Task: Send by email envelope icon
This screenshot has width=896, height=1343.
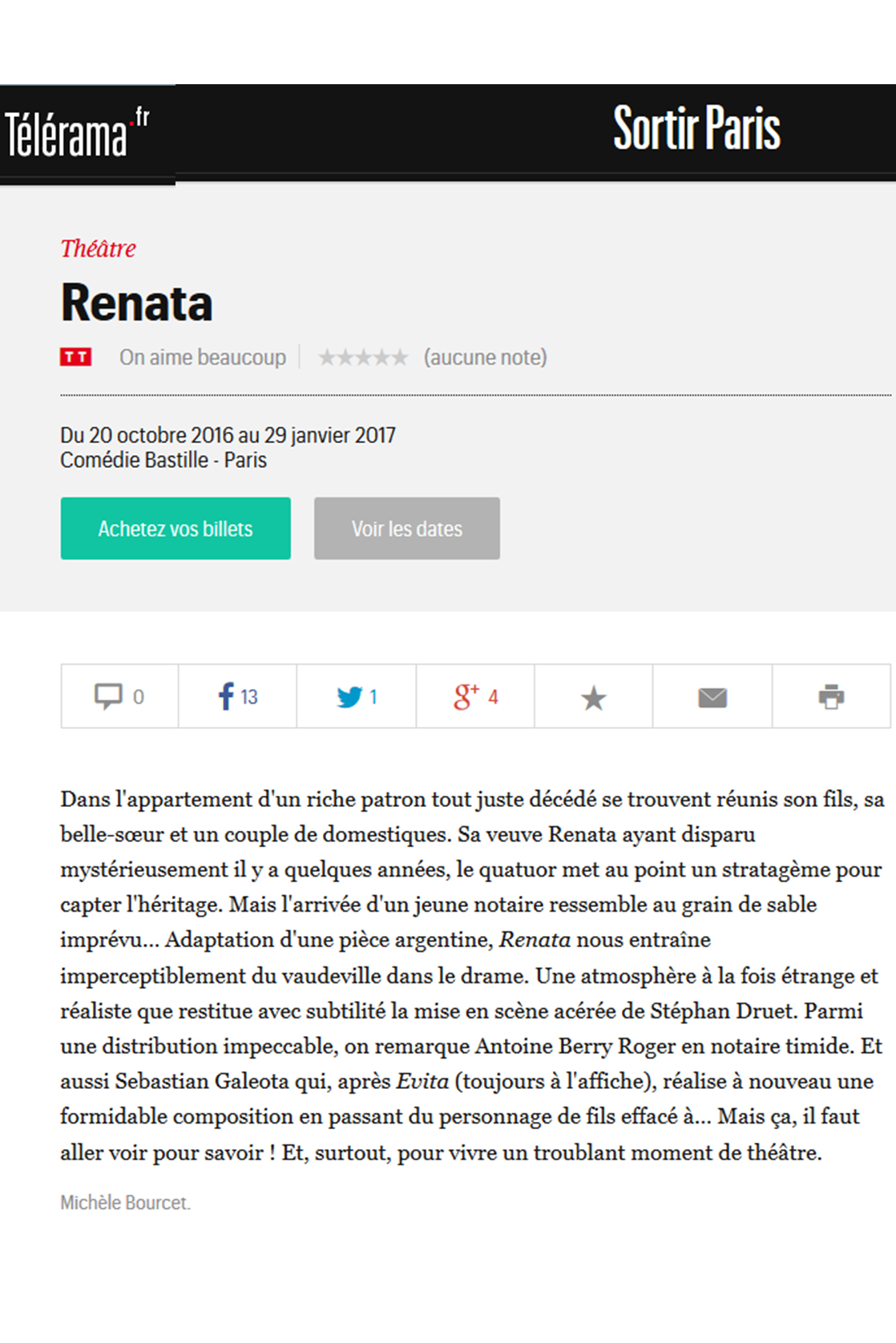Action: pyautogui.click(x=712, y=698)
